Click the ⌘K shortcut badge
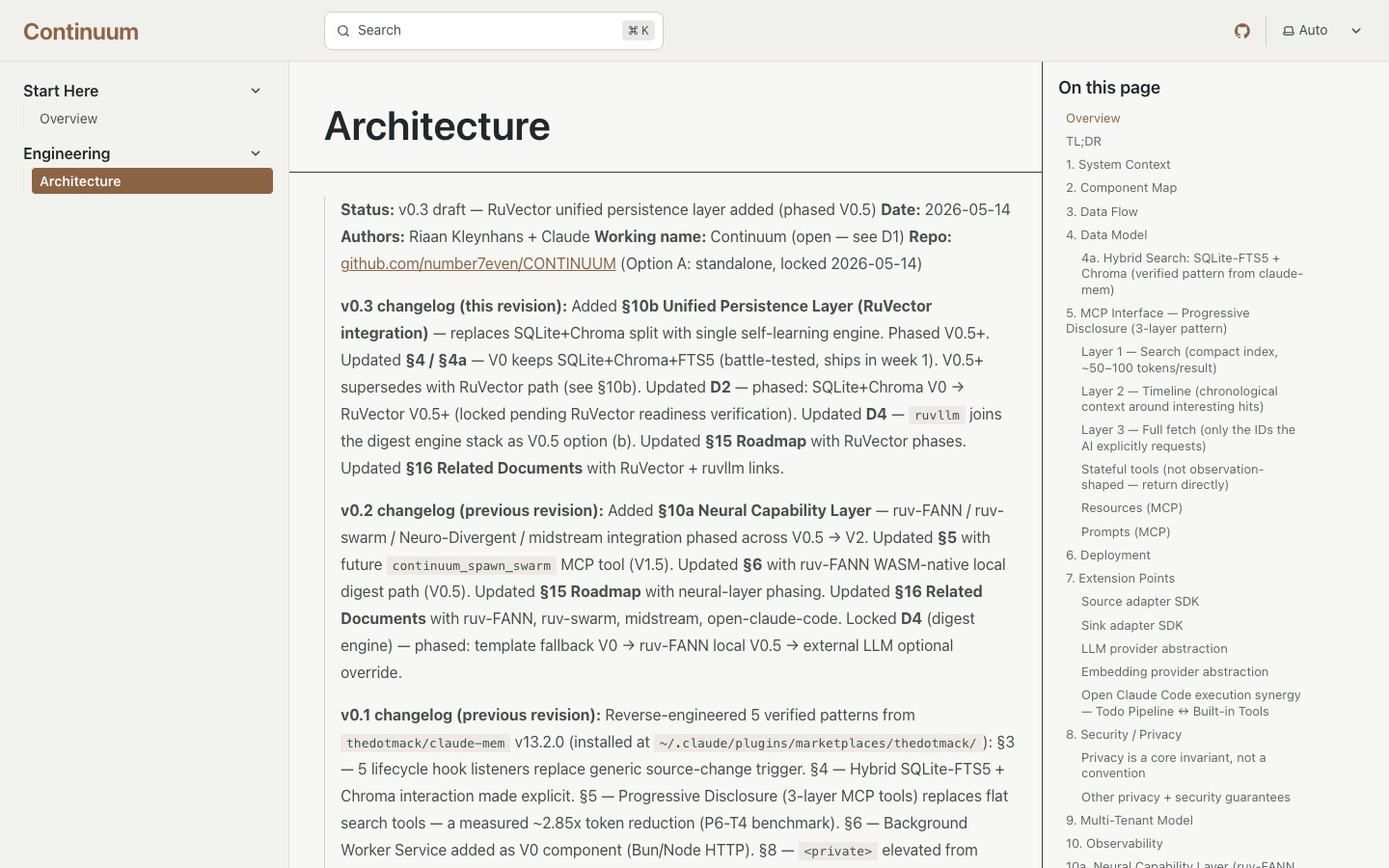 639,31
